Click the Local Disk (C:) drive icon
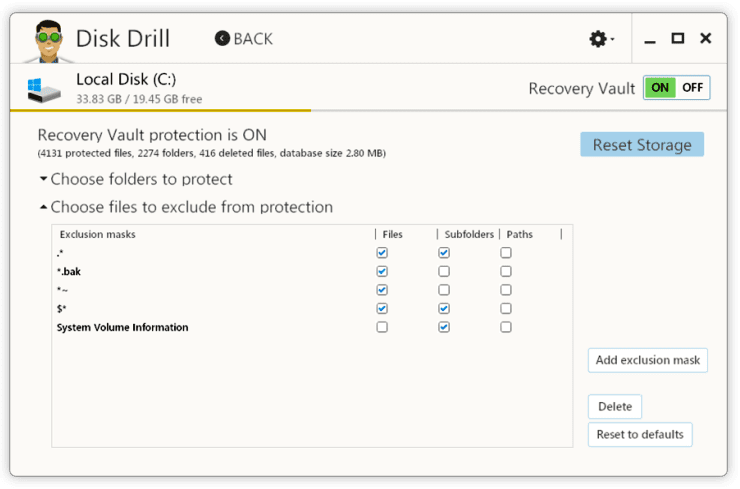740x489 pixels. click(44, 90)
